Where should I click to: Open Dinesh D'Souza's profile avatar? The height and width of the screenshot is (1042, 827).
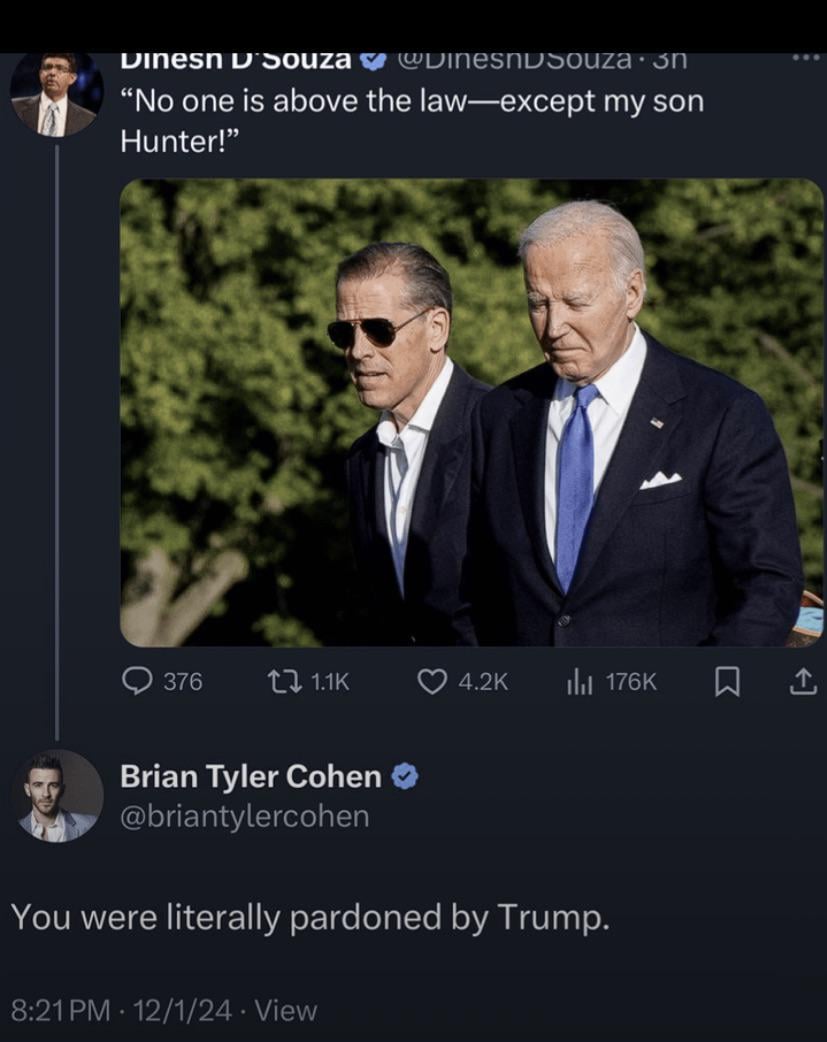pos(56,94)
